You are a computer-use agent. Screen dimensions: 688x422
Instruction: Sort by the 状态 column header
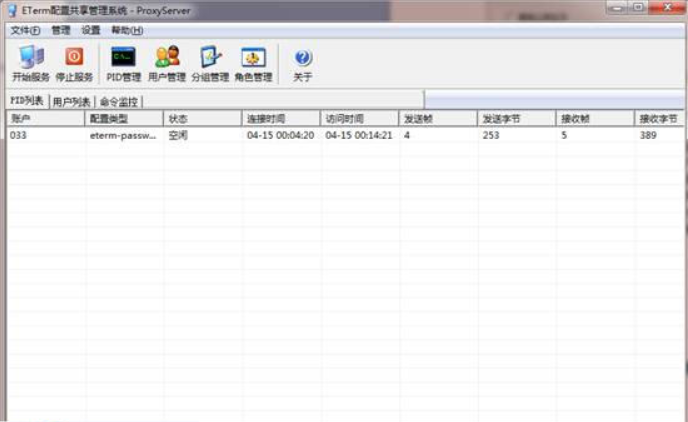click(x=202, y=118)
